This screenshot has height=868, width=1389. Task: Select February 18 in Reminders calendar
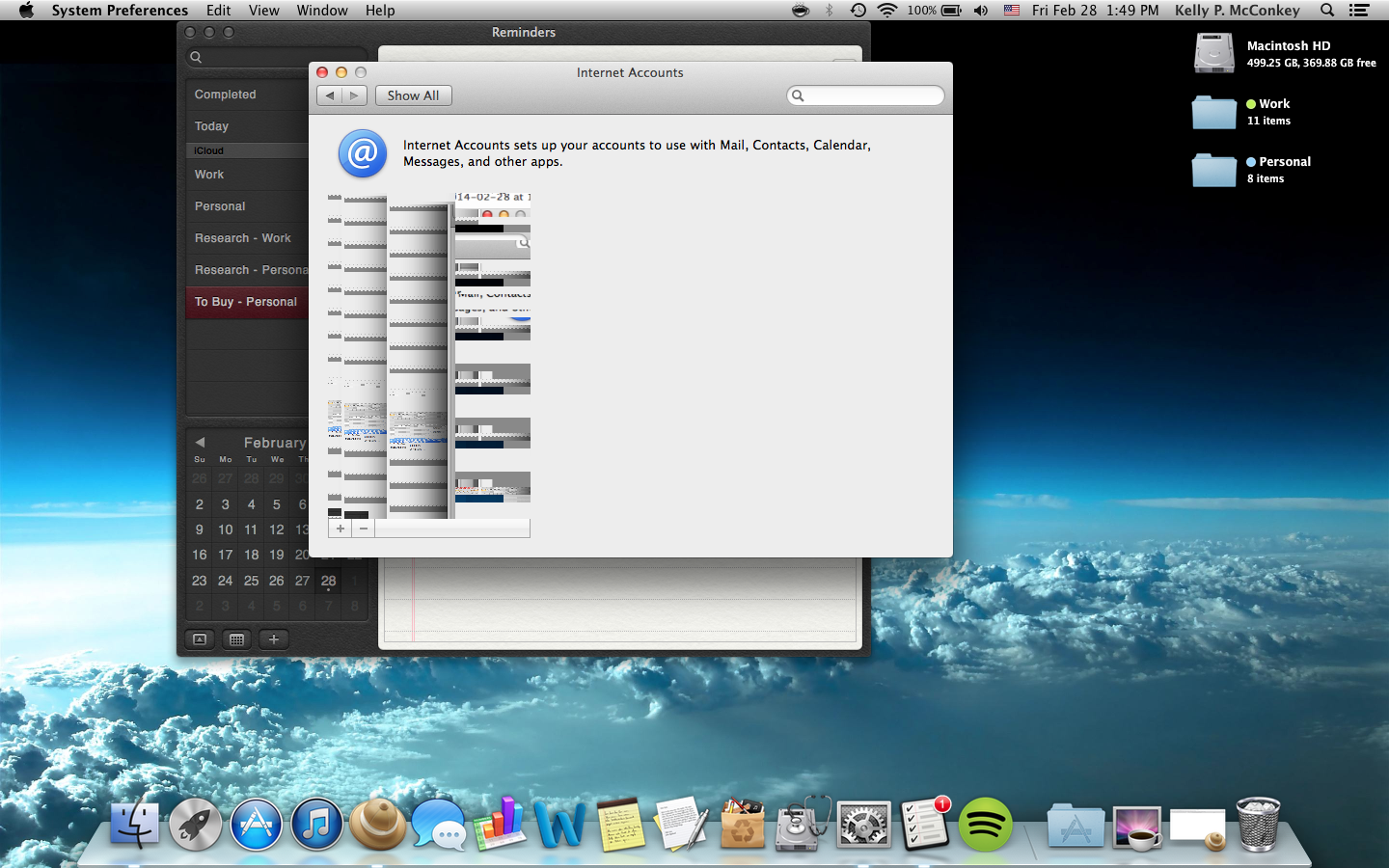(251, 555)
